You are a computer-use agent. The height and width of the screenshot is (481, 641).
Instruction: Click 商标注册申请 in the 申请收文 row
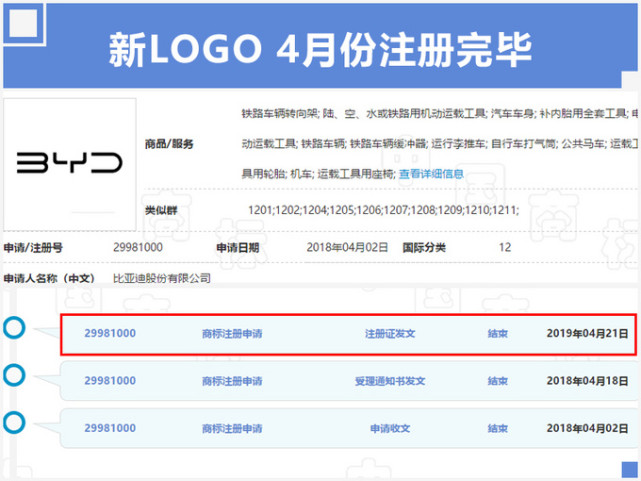tap(232, 429)
